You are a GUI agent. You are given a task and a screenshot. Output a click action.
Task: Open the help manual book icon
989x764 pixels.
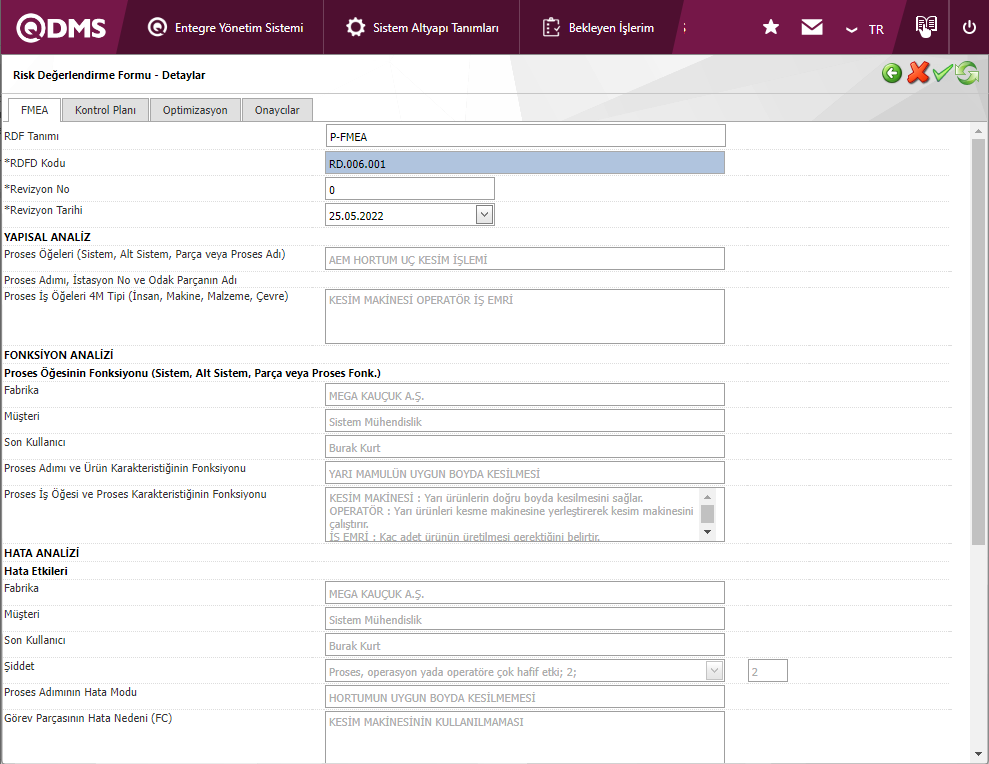pyautogui.click(x=926, y=27)
